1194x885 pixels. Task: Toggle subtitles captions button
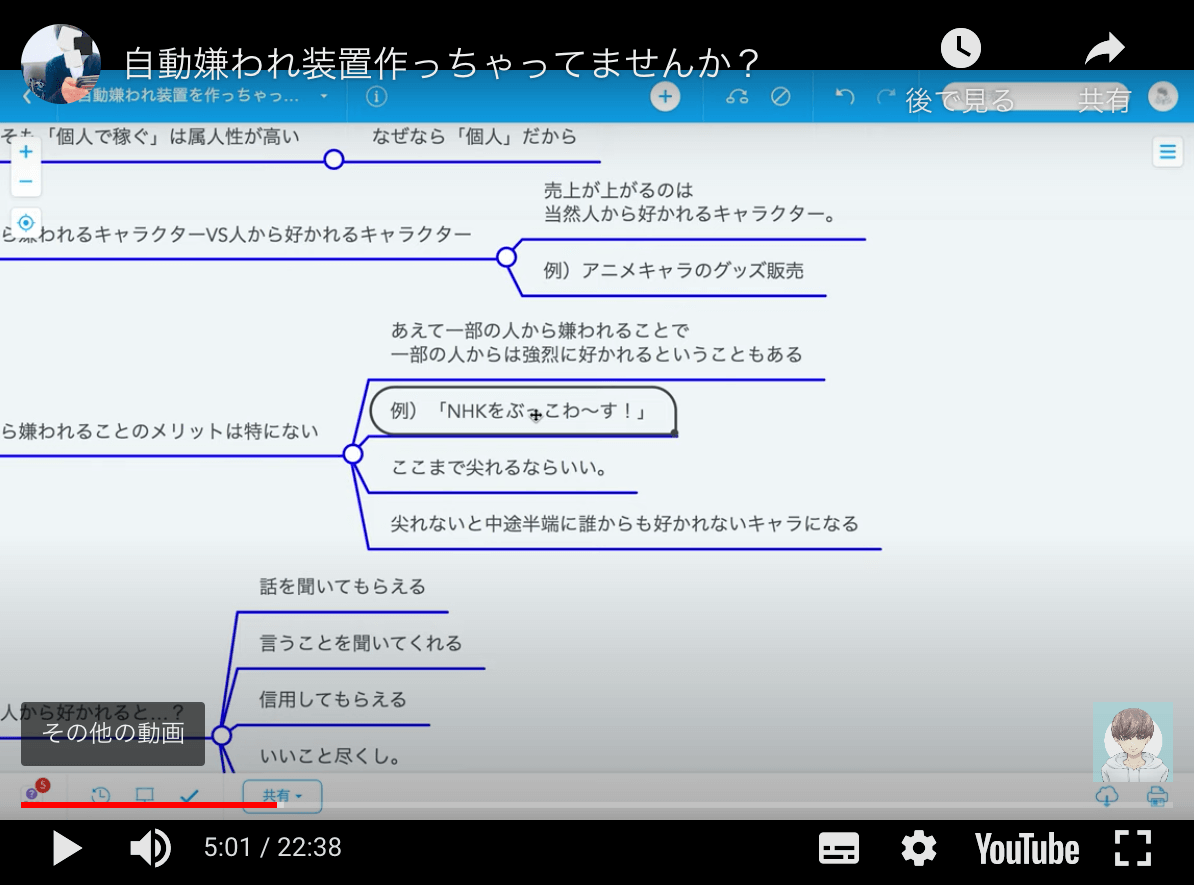(838, 848)
